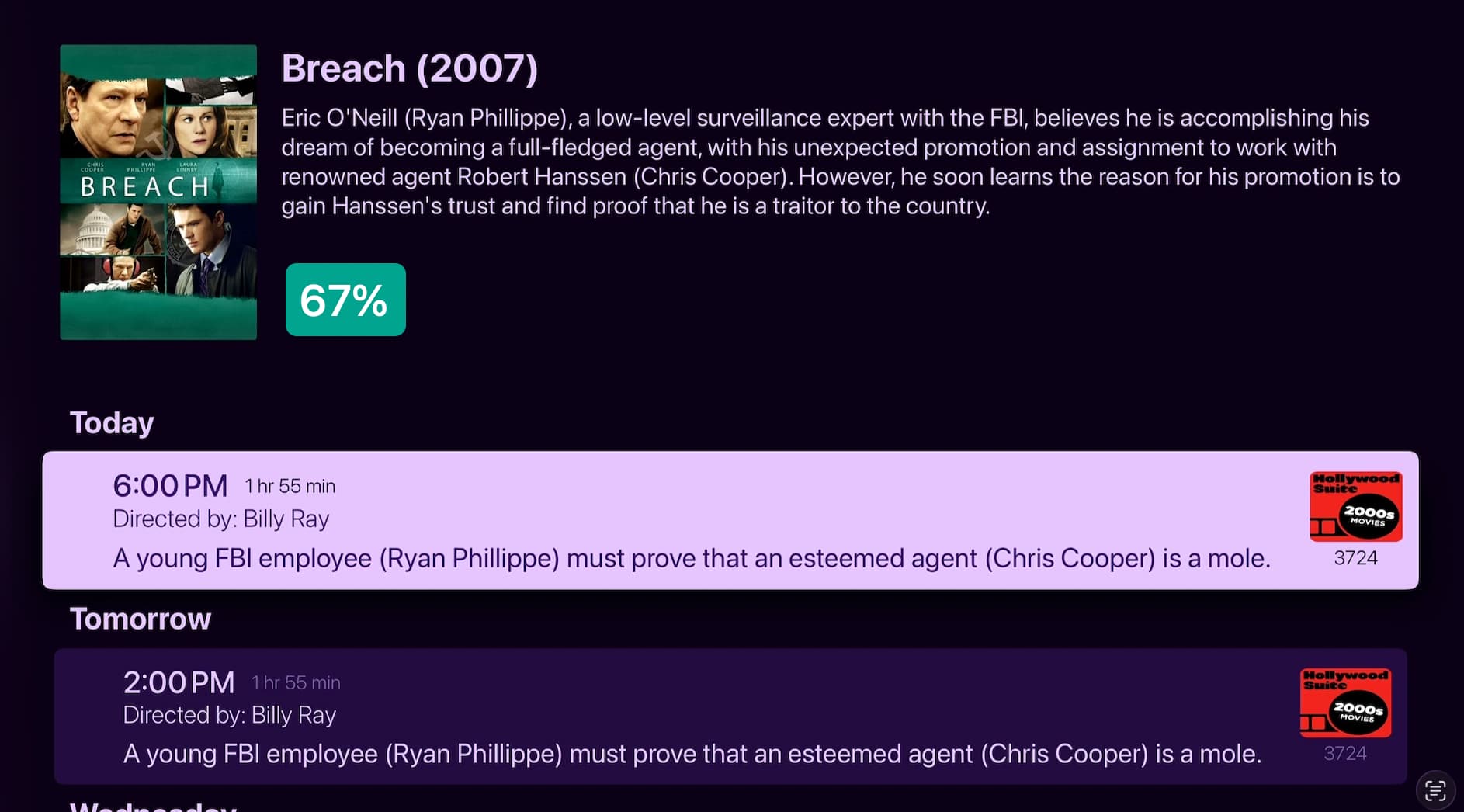Screen dimensions: 1464x812
Task: Click the 1 hr 55 min duration for today
Action: coord(290,487)
